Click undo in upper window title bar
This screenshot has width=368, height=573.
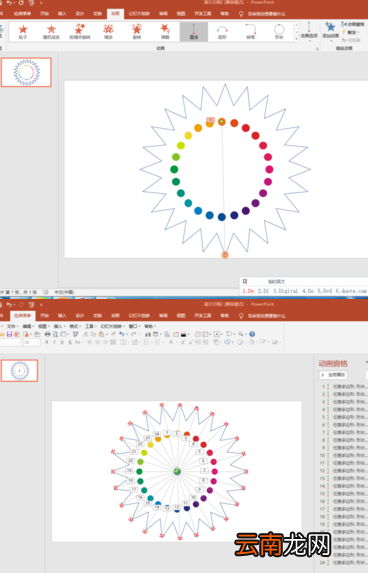click(x=10, y=3)
